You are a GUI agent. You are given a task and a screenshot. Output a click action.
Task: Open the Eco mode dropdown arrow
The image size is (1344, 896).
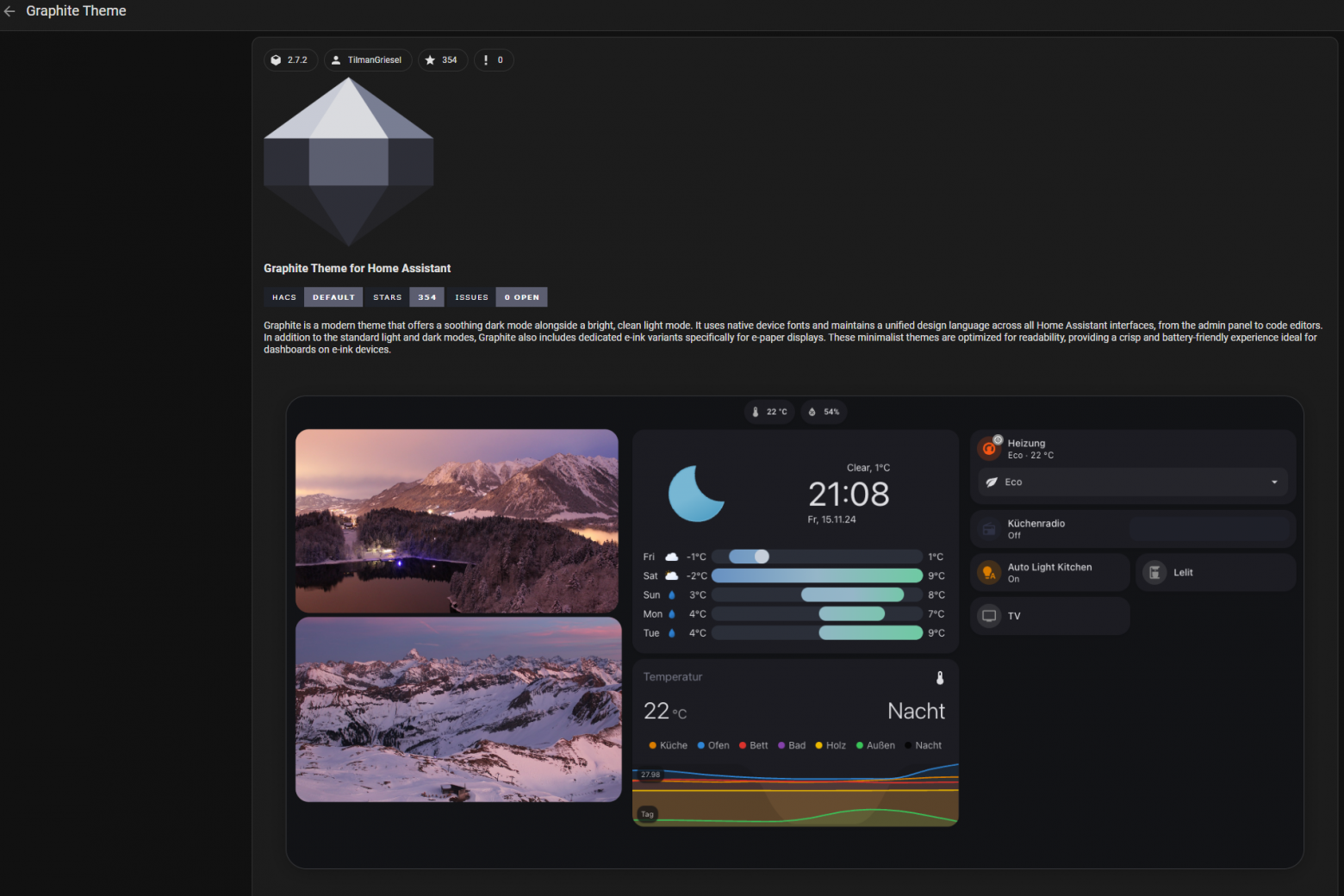(1274, 482)
